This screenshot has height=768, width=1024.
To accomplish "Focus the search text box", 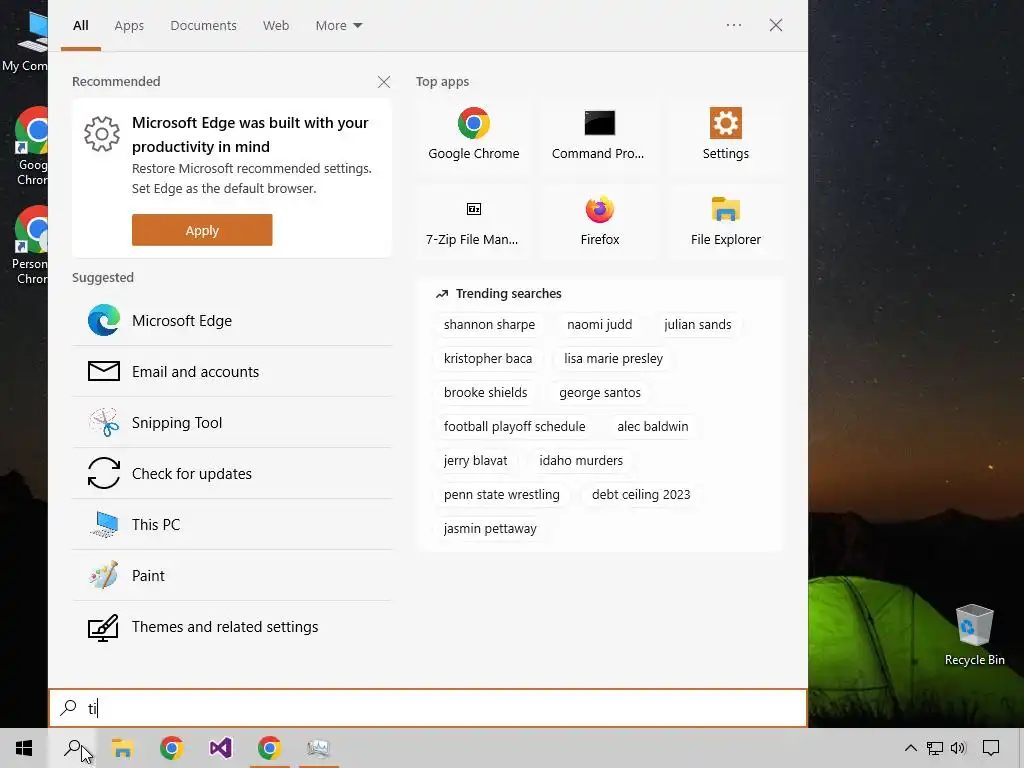I will click(x=428, y=708).
